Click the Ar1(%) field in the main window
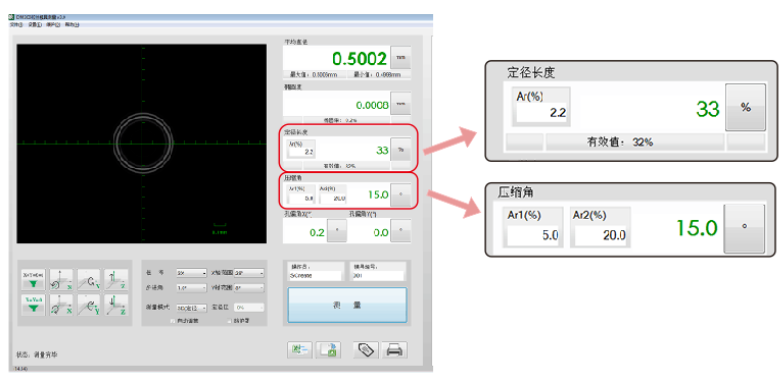783x377 pixels. point(301,198)
